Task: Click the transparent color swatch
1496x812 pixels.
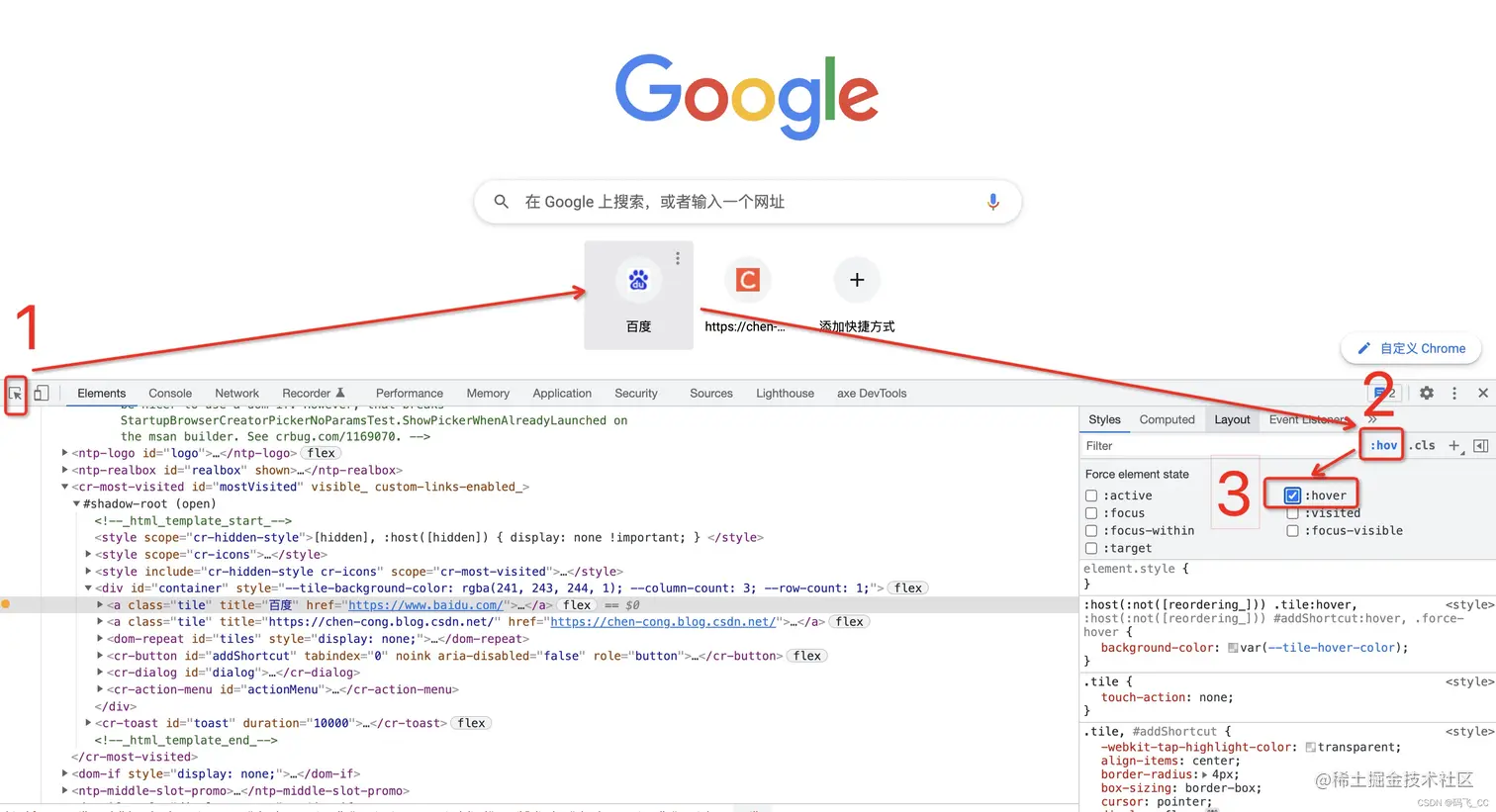Action: pyautogui.click(x=1311, y=748)
